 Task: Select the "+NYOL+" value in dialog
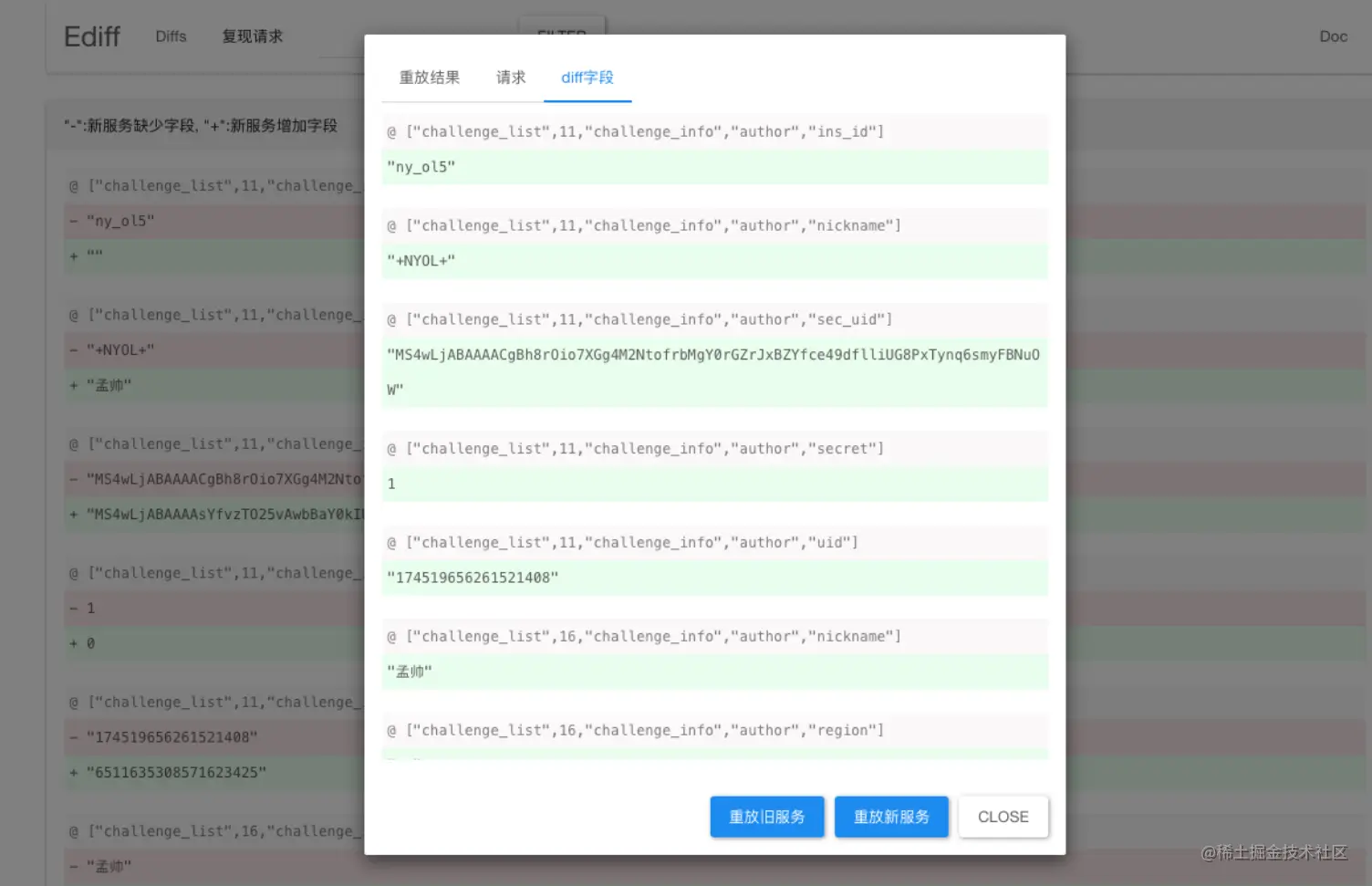[x=715, y=261]
